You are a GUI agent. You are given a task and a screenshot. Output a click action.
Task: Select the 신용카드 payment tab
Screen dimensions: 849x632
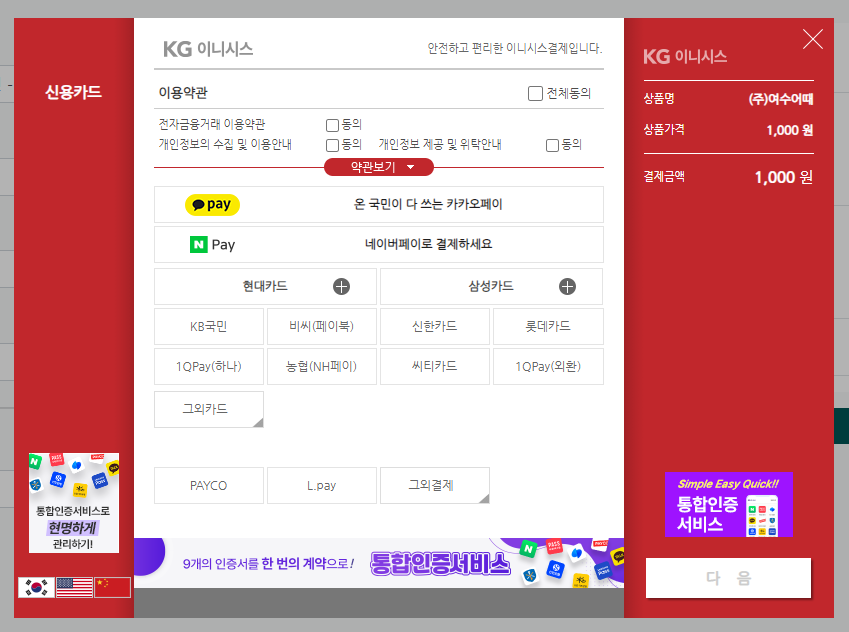click(73, 92)
